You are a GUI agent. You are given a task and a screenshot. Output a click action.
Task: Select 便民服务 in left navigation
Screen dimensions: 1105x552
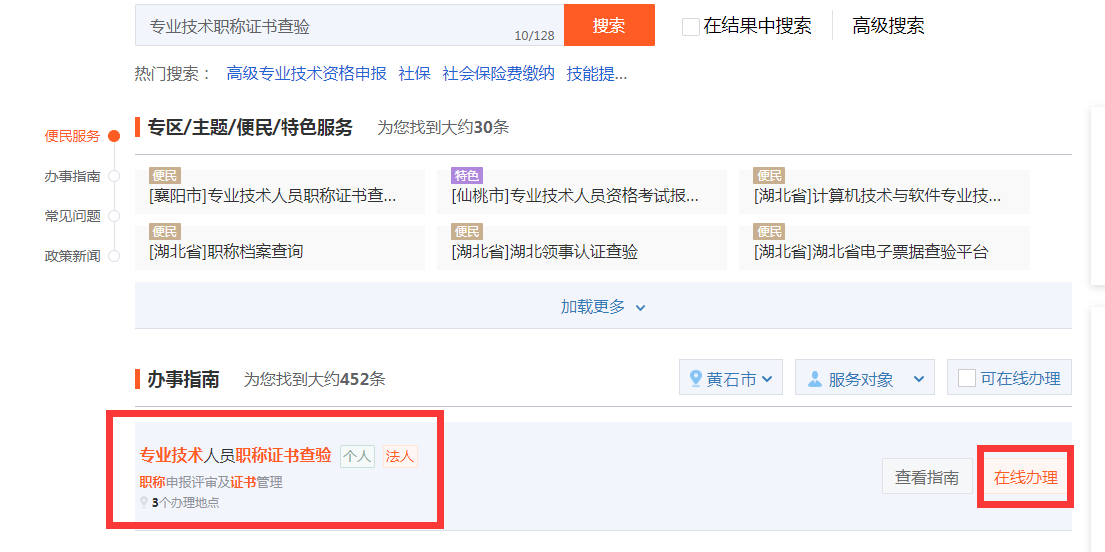(x=72, y=136)
